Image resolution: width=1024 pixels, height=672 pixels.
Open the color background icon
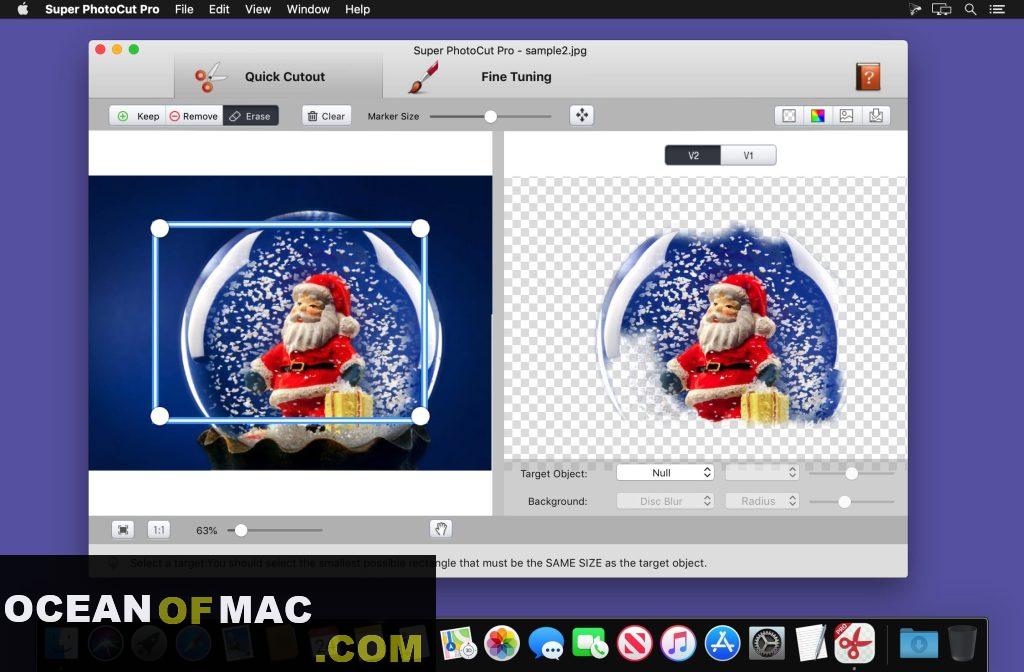pos(818,116)
